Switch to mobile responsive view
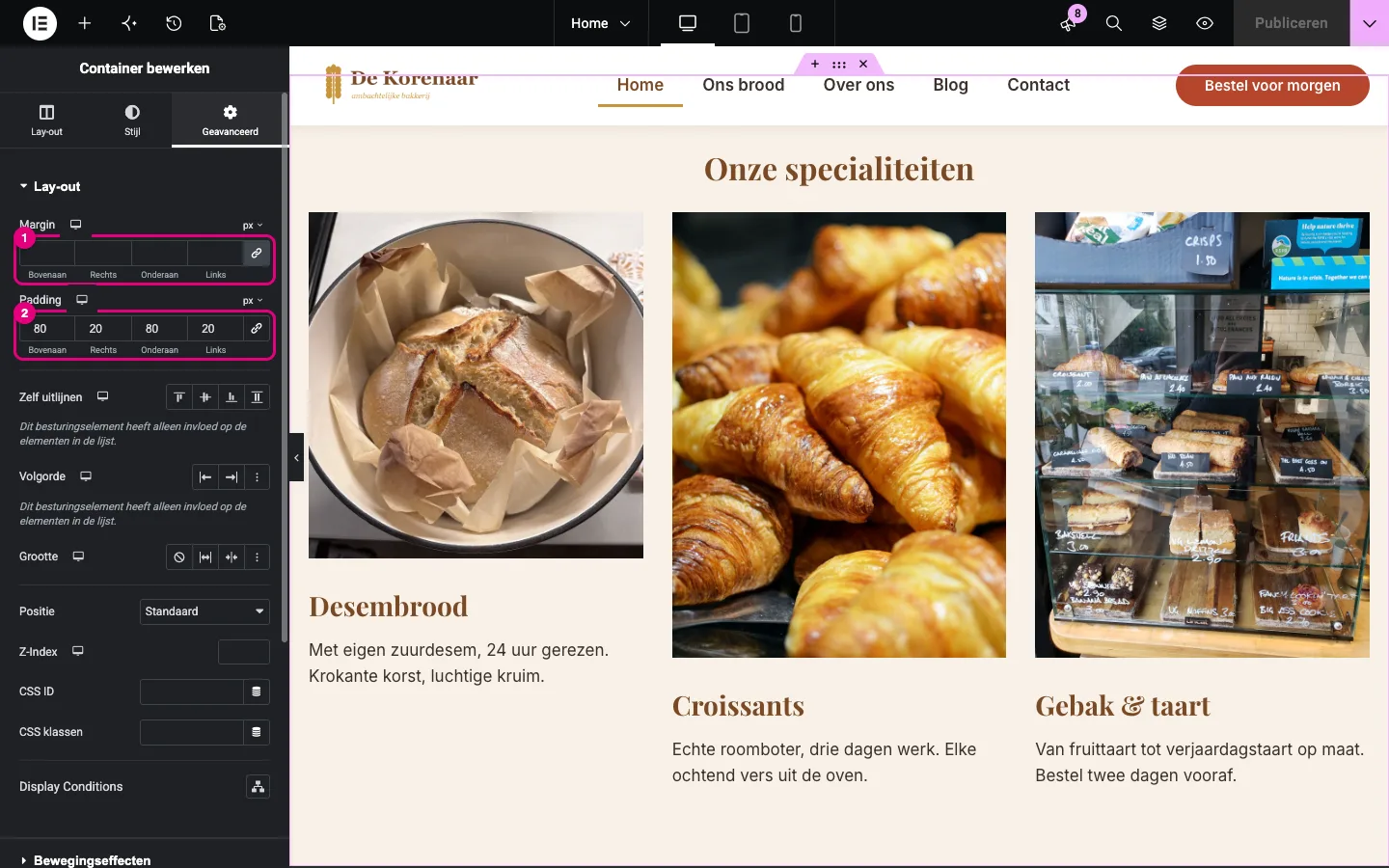Image resolution: width=1389 pixels, height=868 pixels. 796,23
